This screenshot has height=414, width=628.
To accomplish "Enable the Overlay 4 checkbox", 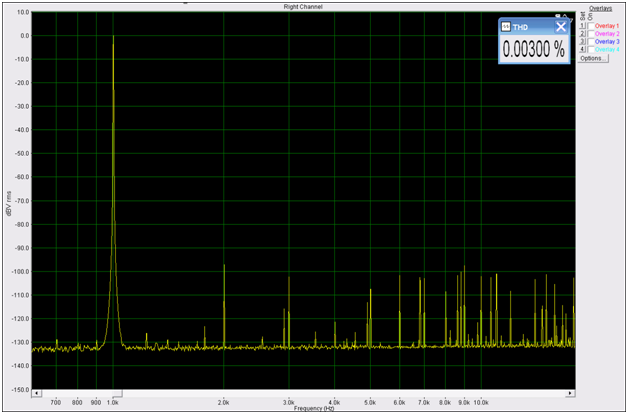I will (591, 49).
